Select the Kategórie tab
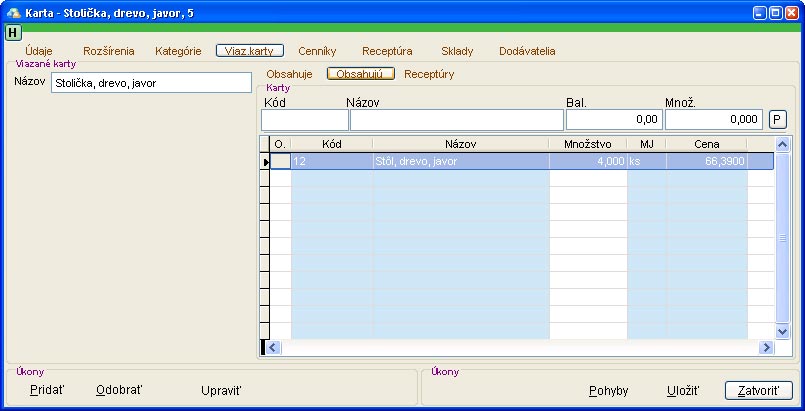 pos(178,50)
